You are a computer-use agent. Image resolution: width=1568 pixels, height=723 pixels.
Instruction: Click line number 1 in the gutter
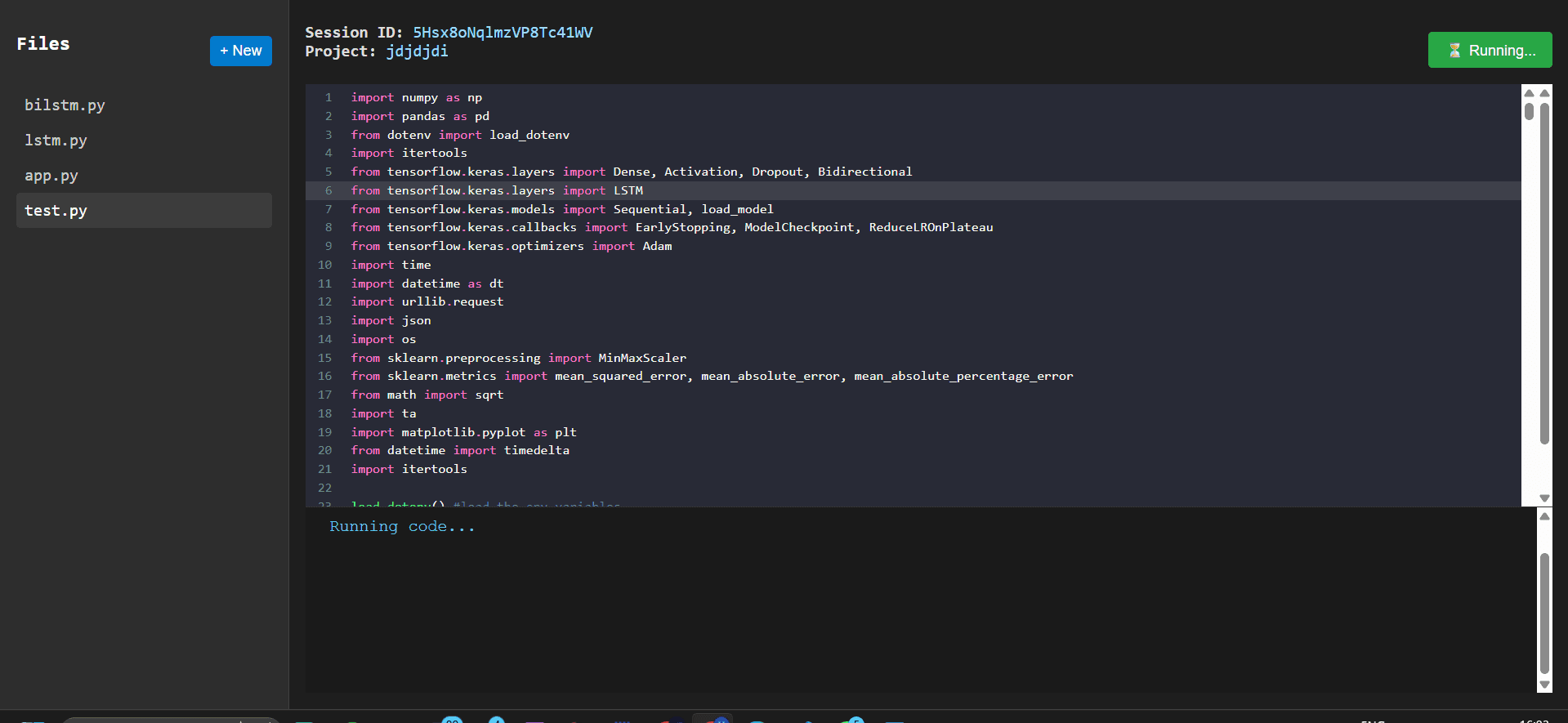coord(328,97)
